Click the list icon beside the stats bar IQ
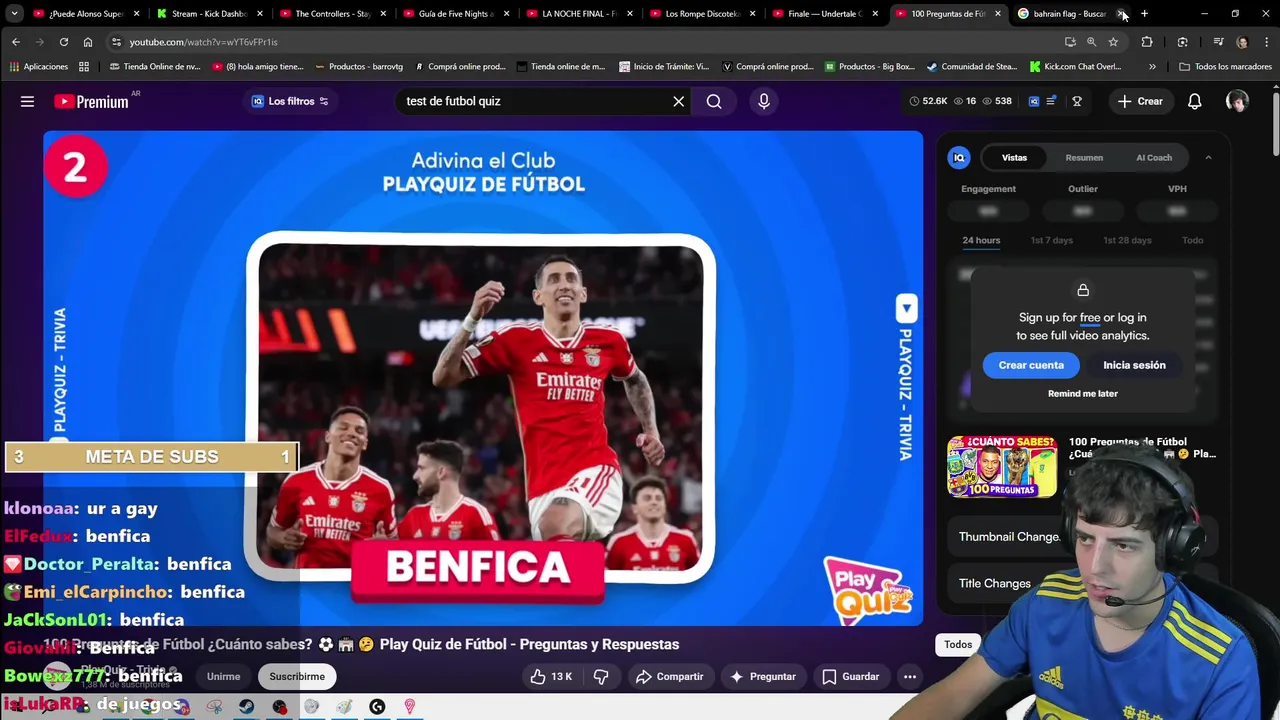1280x720 pixels. tap(1050, 101)
